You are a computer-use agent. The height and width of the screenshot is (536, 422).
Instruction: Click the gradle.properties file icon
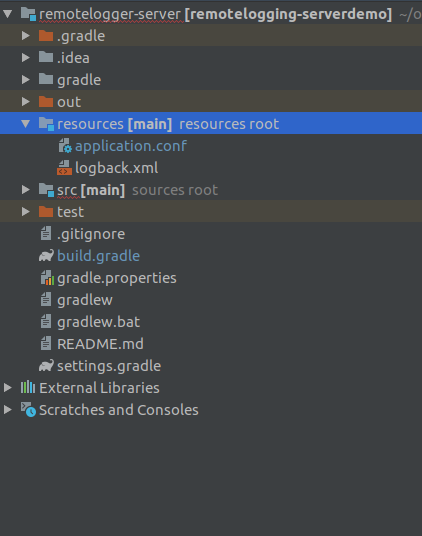[x=47, y=278]
